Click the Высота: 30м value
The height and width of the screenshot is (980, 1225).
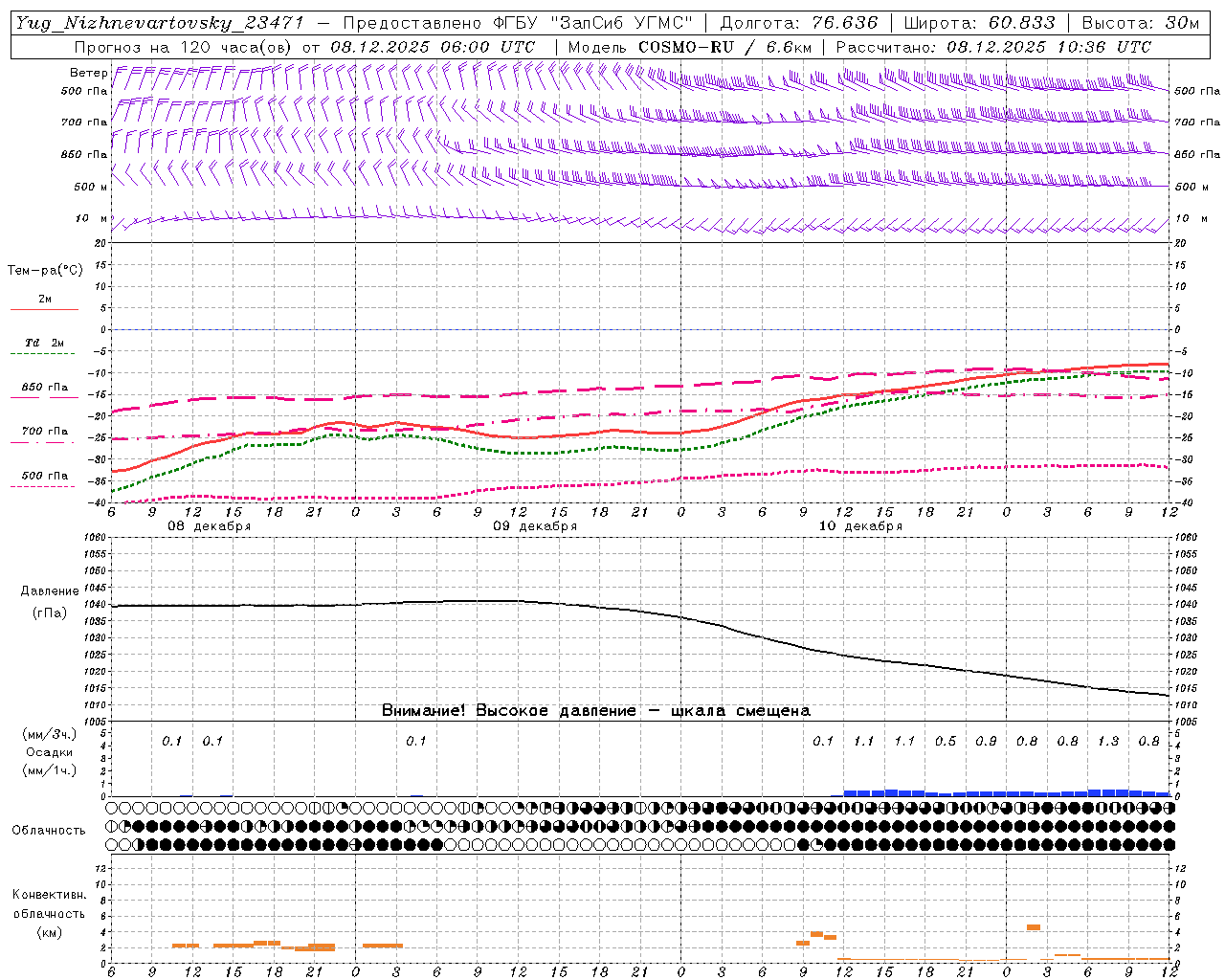coord(1141,23)
